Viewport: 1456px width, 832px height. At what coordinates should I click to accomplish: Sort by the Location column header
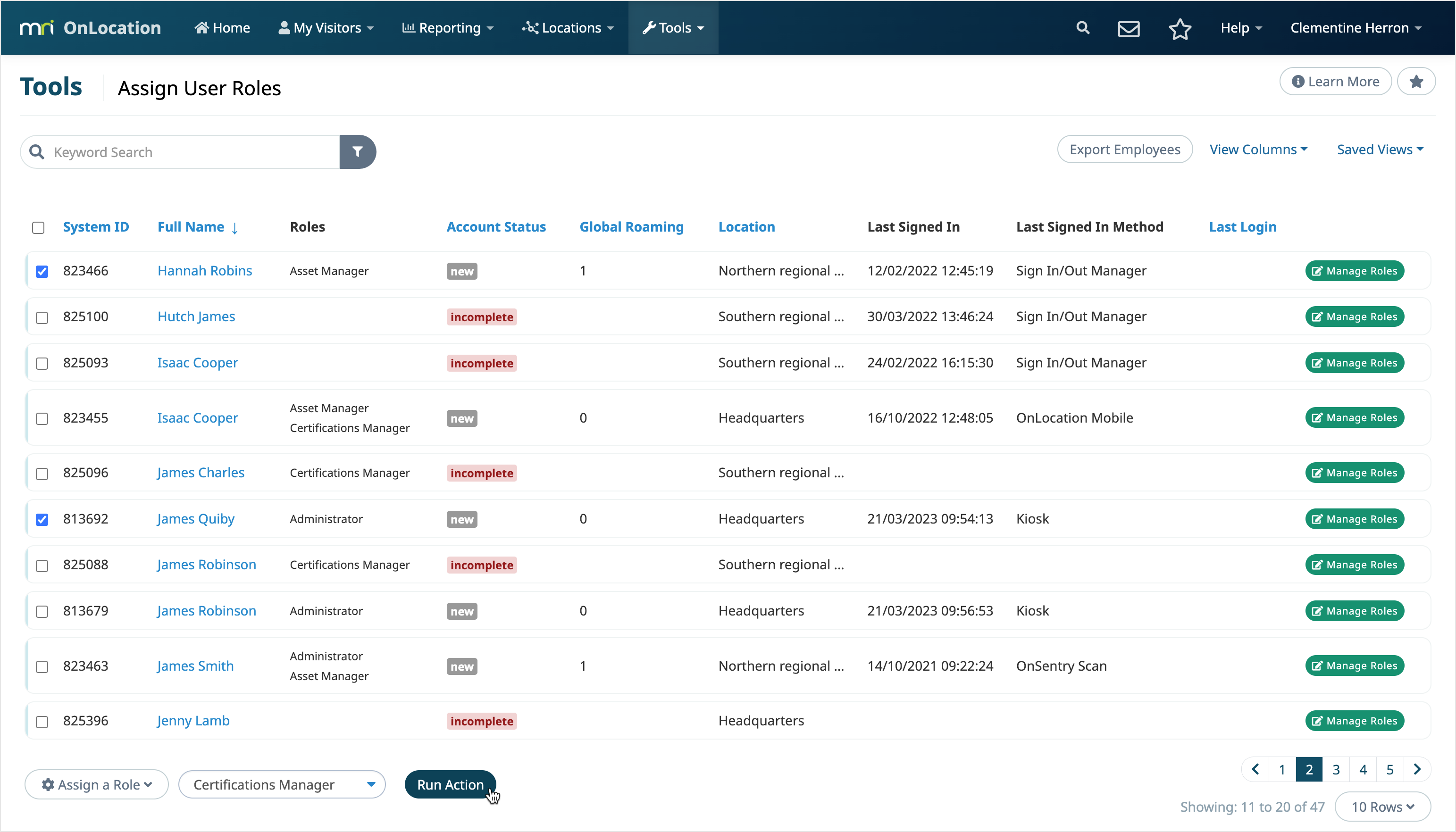(x=746, y=227)
